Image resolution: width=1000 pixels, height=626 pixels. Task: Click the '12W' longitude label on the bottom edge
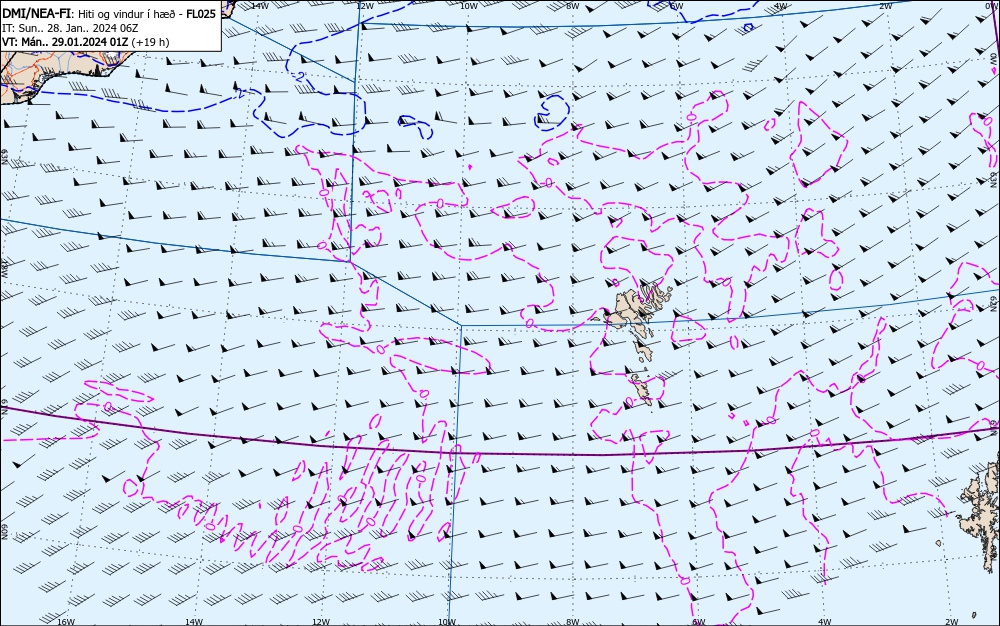coord(321,622)
